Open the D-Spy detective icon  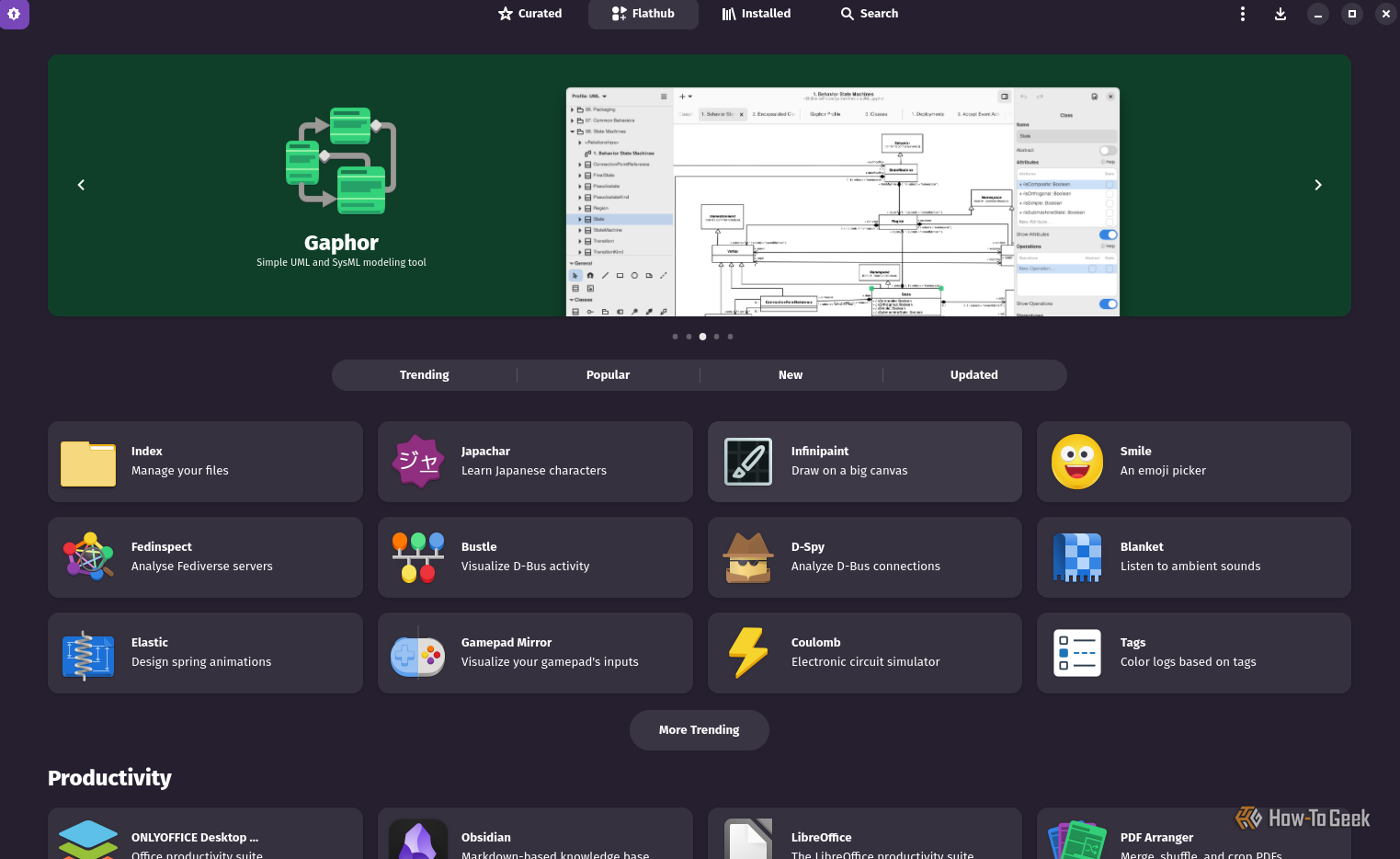pyautogui.click(x=748, y=557)
